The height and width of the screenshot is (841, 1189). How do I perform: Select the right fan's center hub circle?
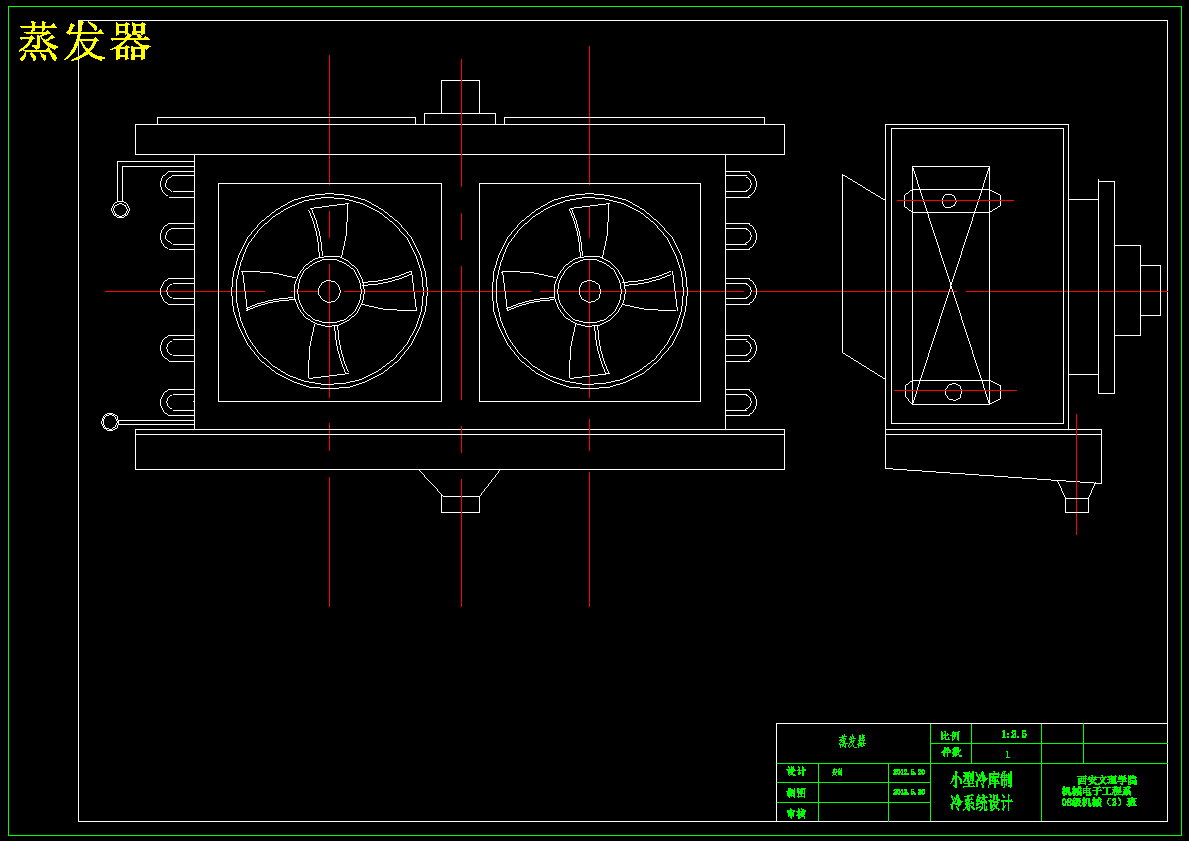(590, 291)
